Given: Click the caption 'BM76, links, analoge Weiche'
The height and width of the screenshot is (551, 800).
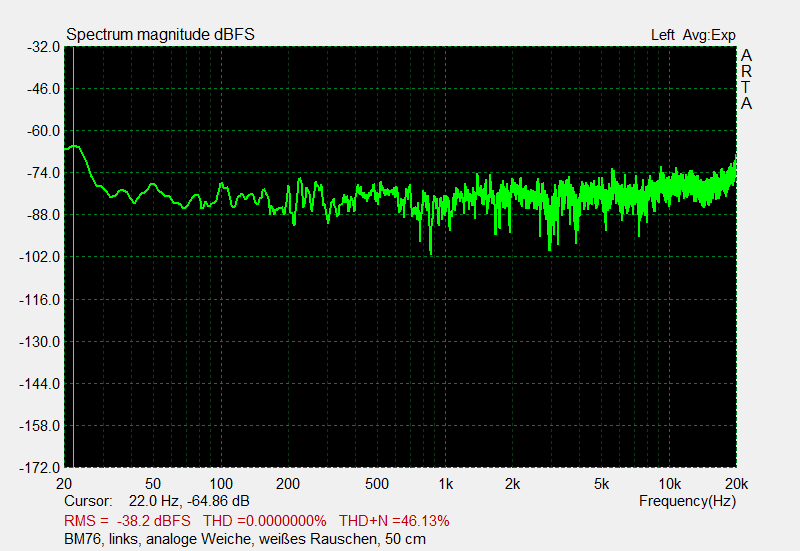Looking at the screenshot, I should click(x=157, y=539).
